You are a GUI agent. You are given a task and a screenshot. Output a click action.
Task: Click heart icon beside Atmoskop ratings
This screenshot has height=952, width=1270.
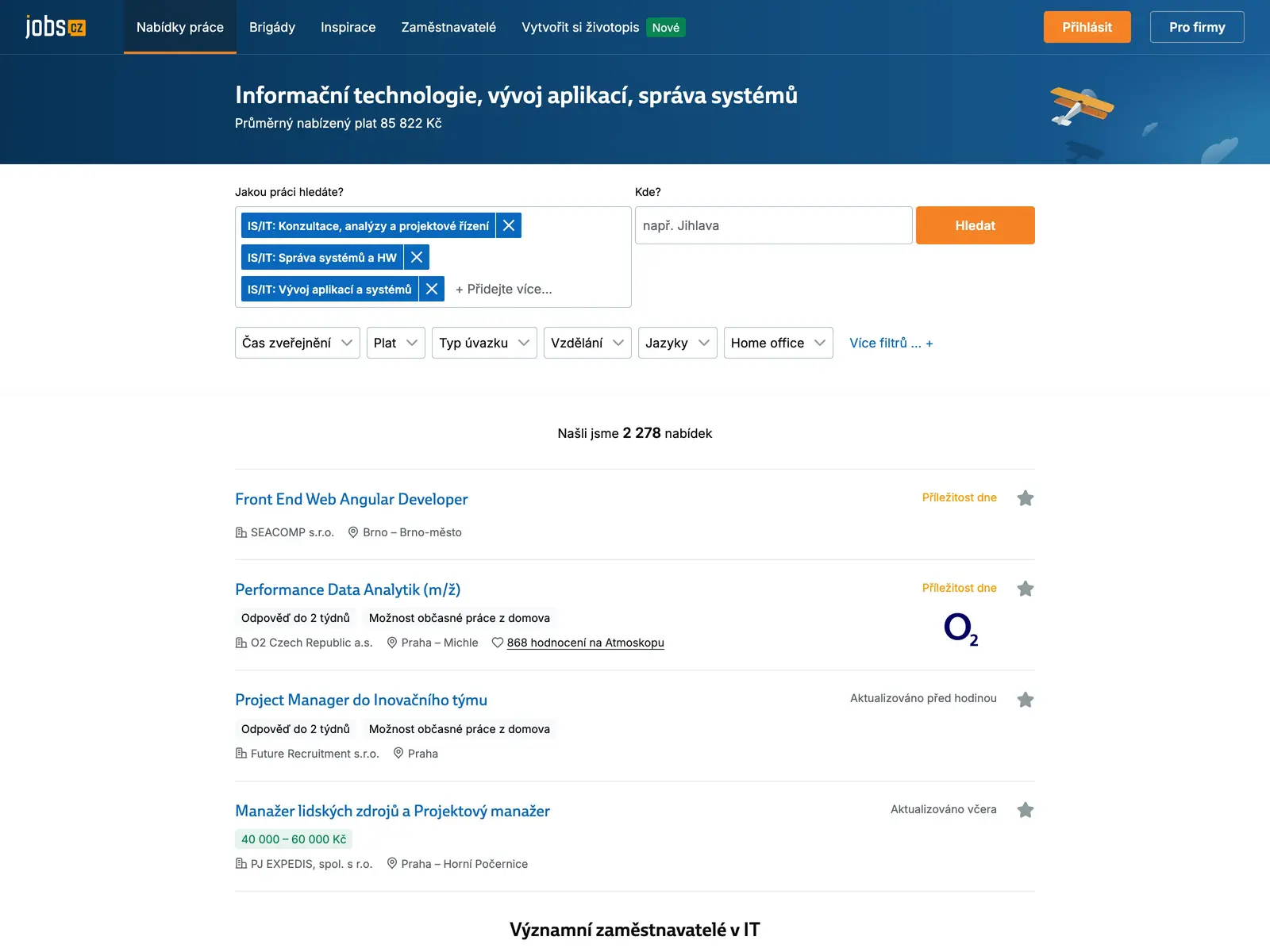(498, 643)
